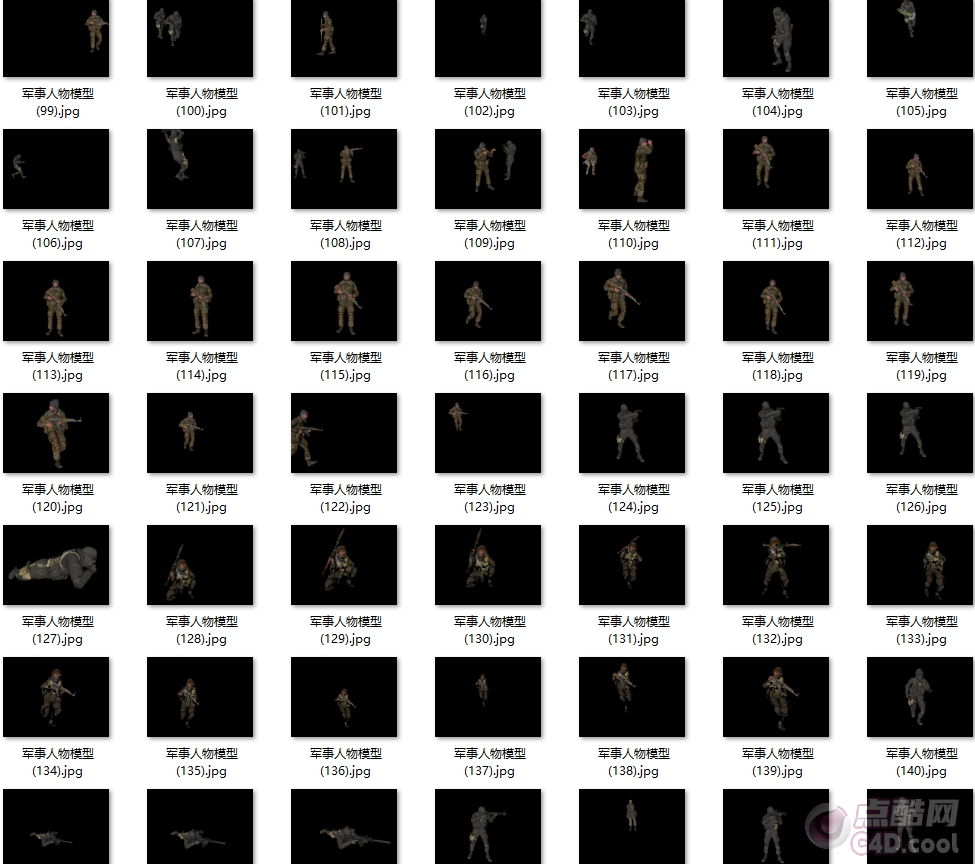This screenshot has height=868, width=975.
Task: Select thumbnail of 军事人物模型 (110).jpg
Action: [x=632, y=169]
